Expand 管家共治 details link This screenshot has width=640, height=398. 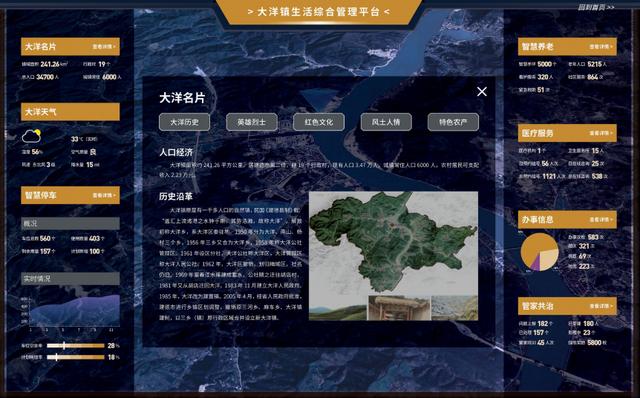tap(601, 306)
